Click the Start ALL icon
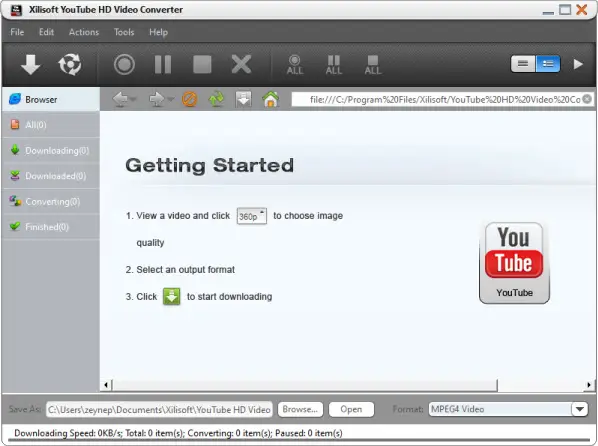The width and height of the screenshot is (598, 446). coord(295,65)
